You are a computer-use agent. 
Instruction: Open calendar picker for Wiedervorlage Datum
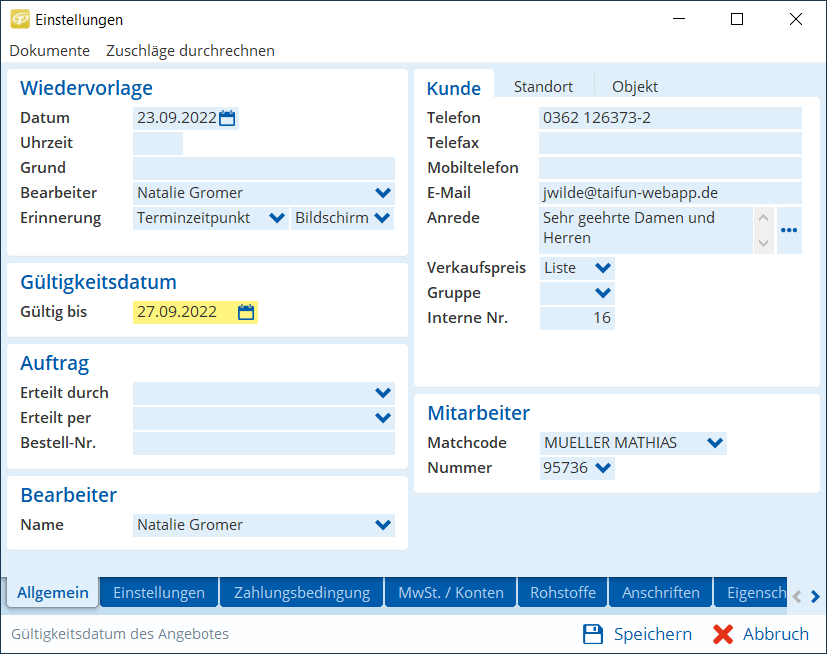(227, 118)
